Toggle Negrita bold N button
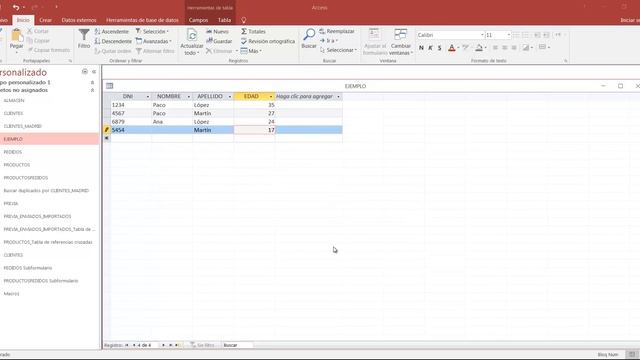The height and width of the screenshot is (360, 640). (421, 48)
